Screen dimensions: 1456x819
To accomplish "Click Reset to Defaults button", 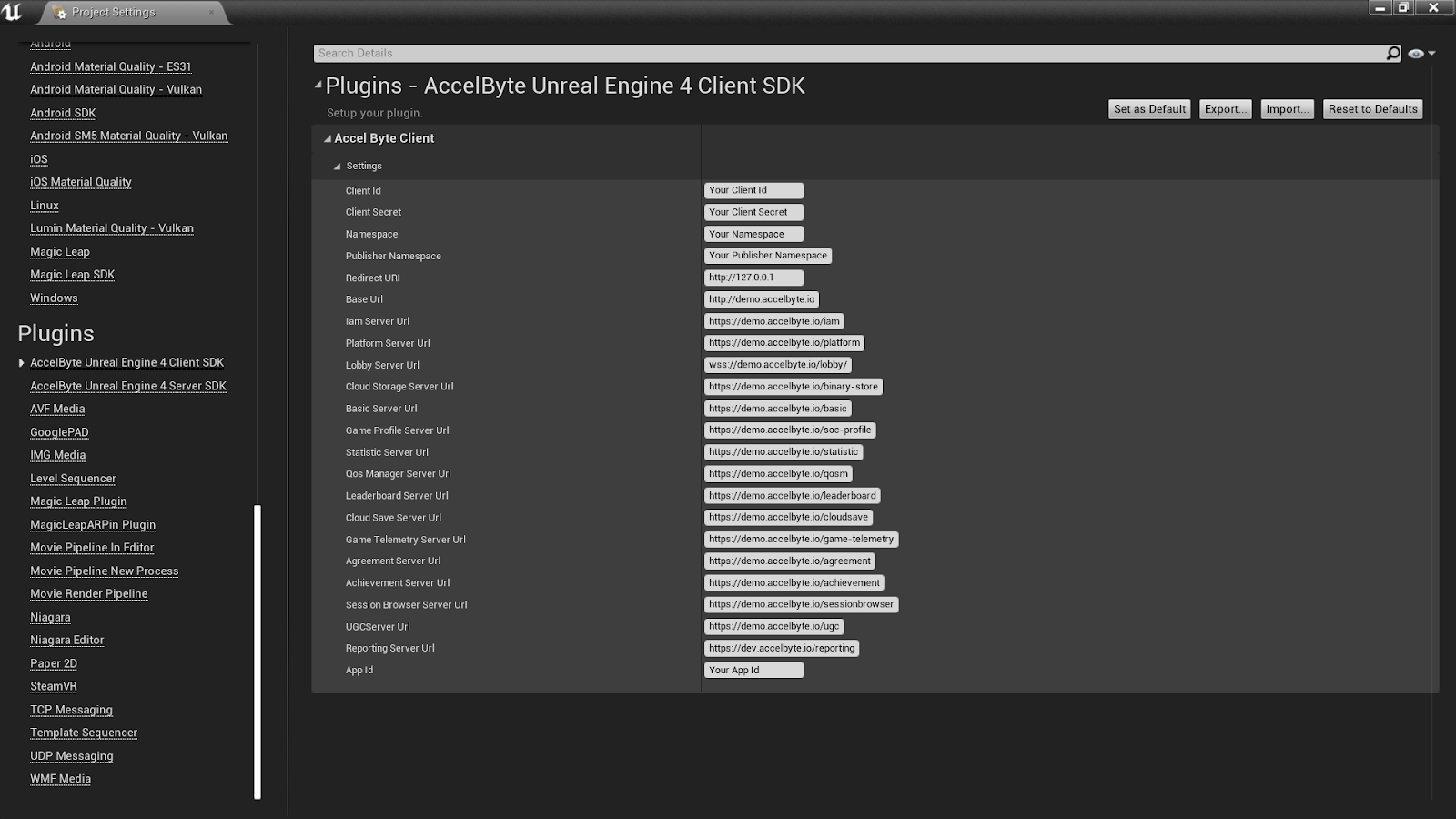I will pyautogui.click(x=1373, y=109).
